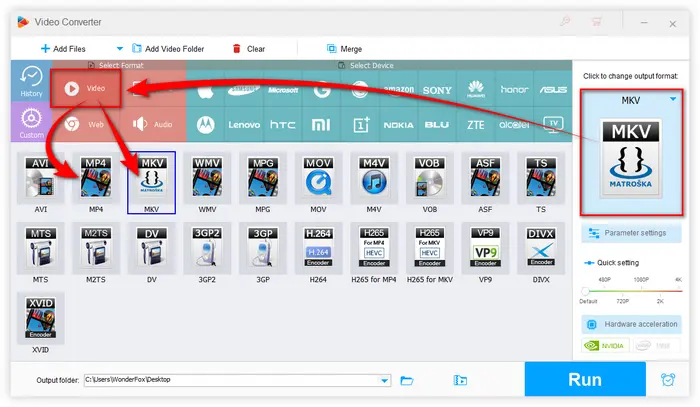700x407 pixels.
Task: Open the HTC device profiles
Action: pos(283,125)
